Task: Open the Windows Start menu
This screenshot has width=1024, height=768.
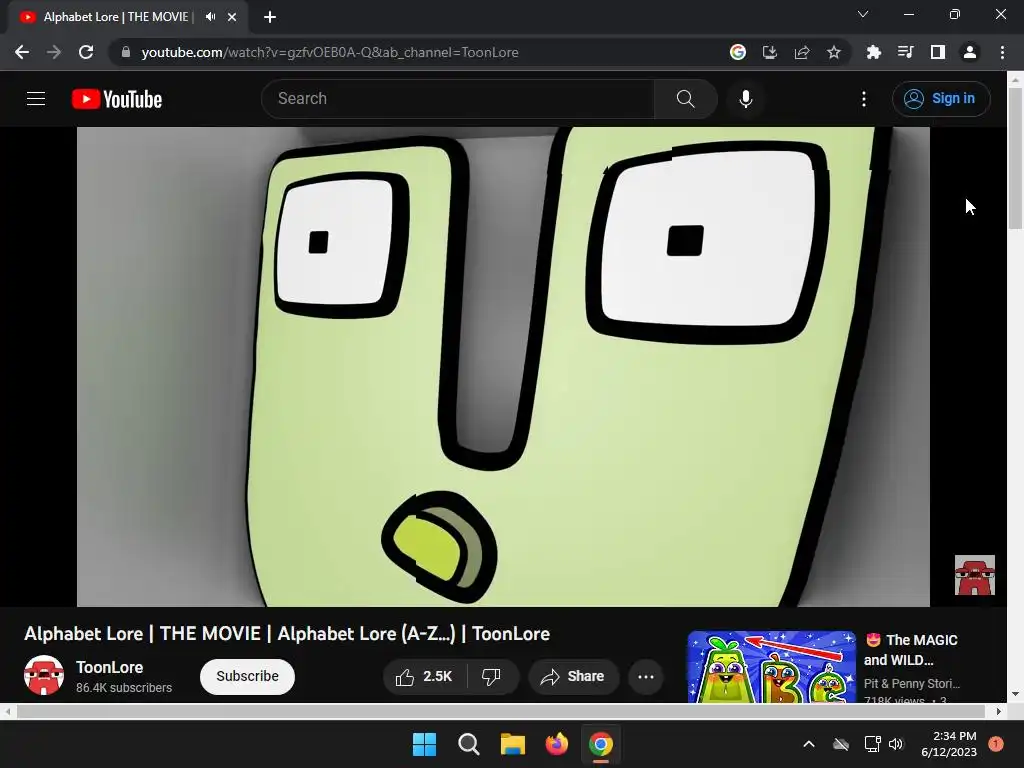Action: [424, 744]
